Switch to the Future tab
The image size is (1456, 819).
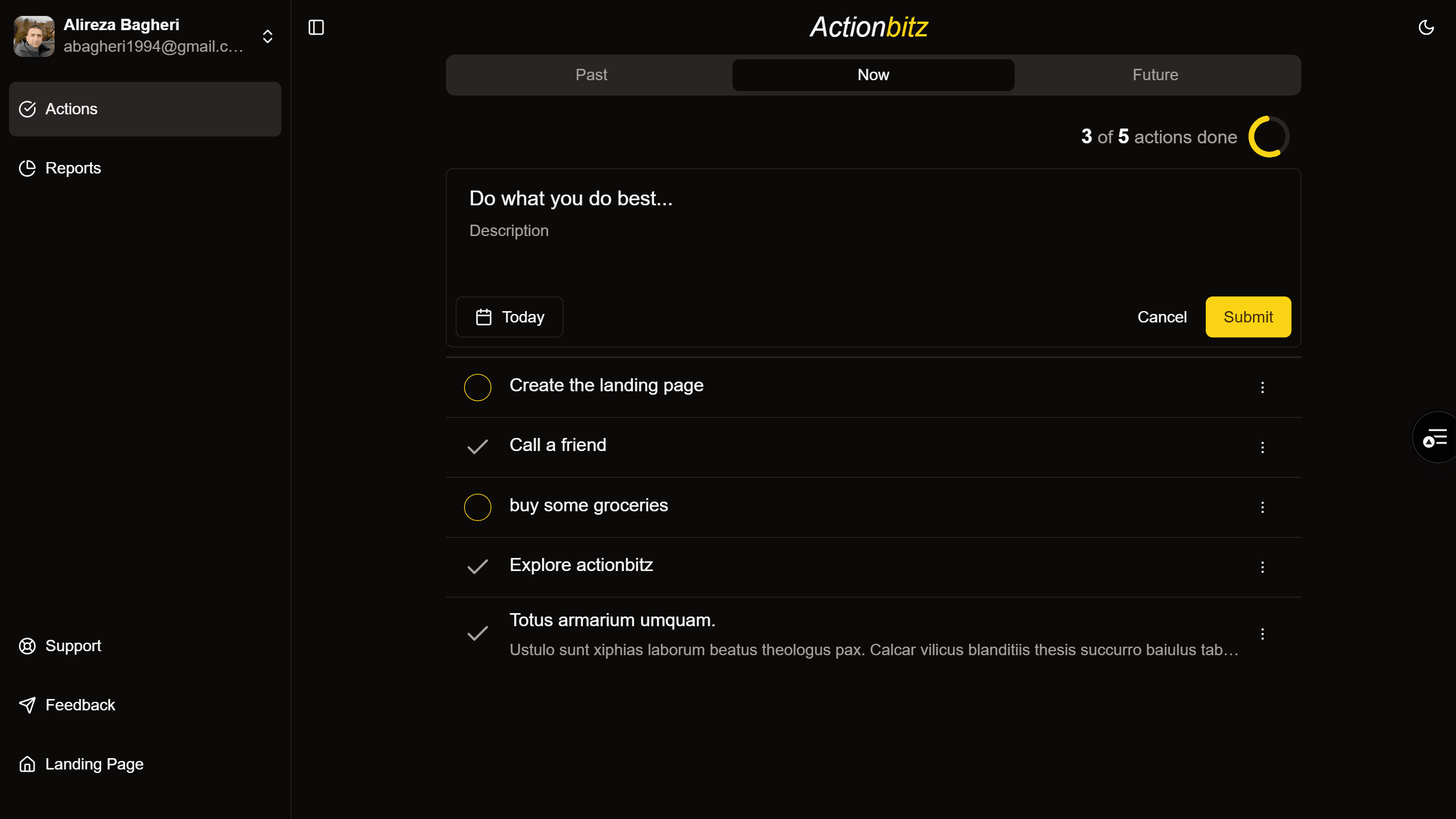[x=1156, y=75]
